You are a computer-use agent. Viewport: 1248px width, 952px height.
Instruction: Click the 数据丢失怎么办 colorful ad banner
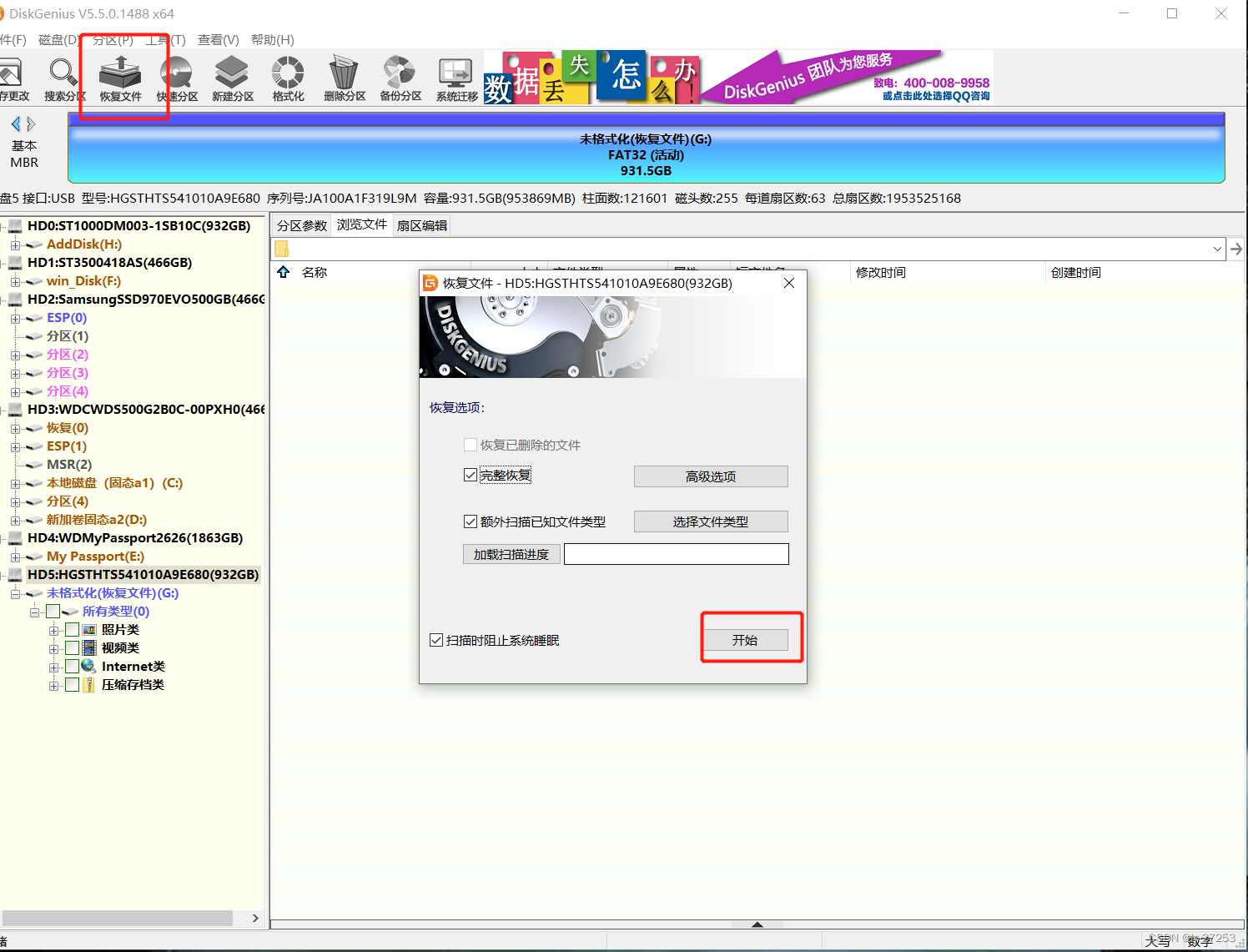pos(591,78)
